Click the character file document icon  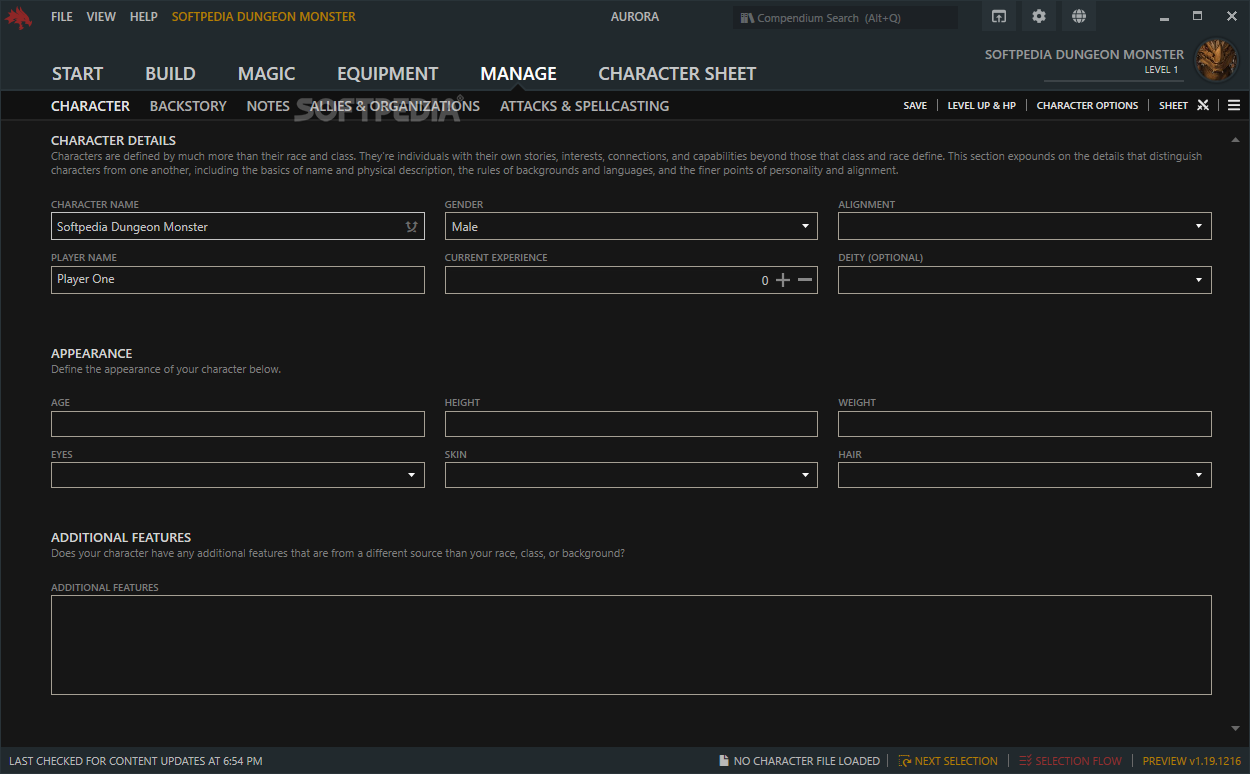pyautogui.click(x=724, y=761)
